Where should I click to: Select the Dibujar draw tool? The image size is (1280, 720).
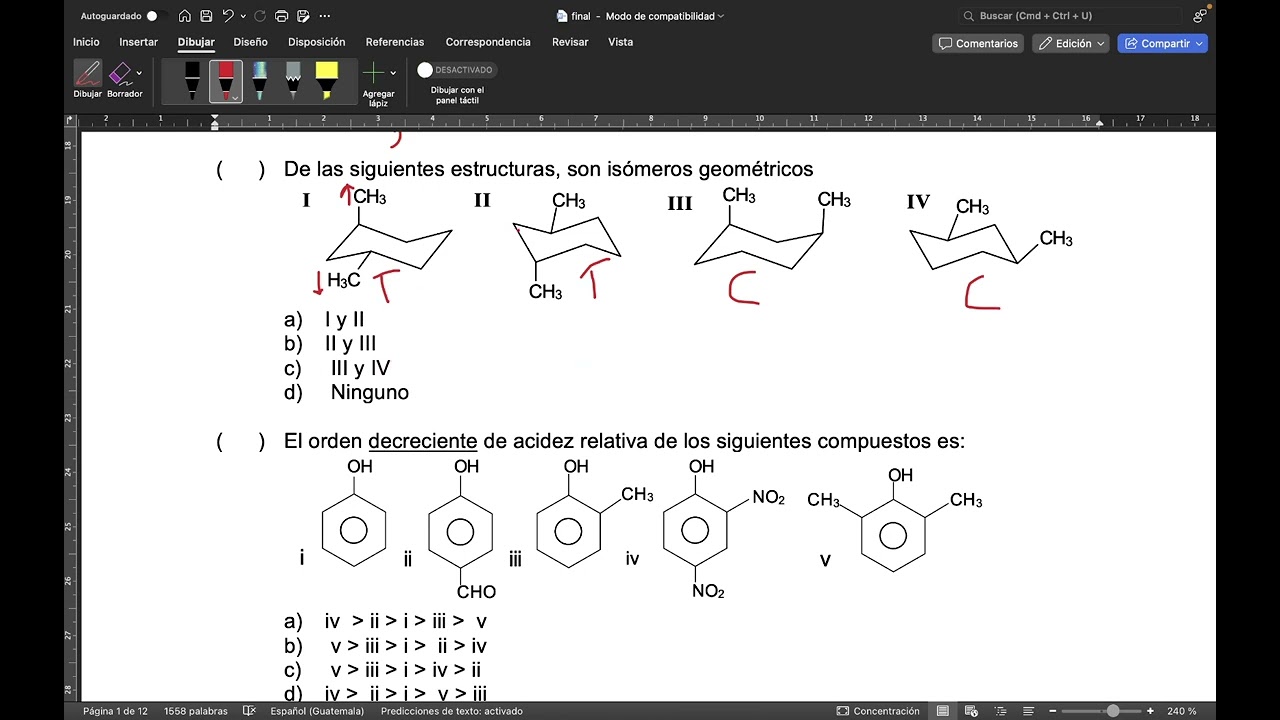(x=87, y=79)
